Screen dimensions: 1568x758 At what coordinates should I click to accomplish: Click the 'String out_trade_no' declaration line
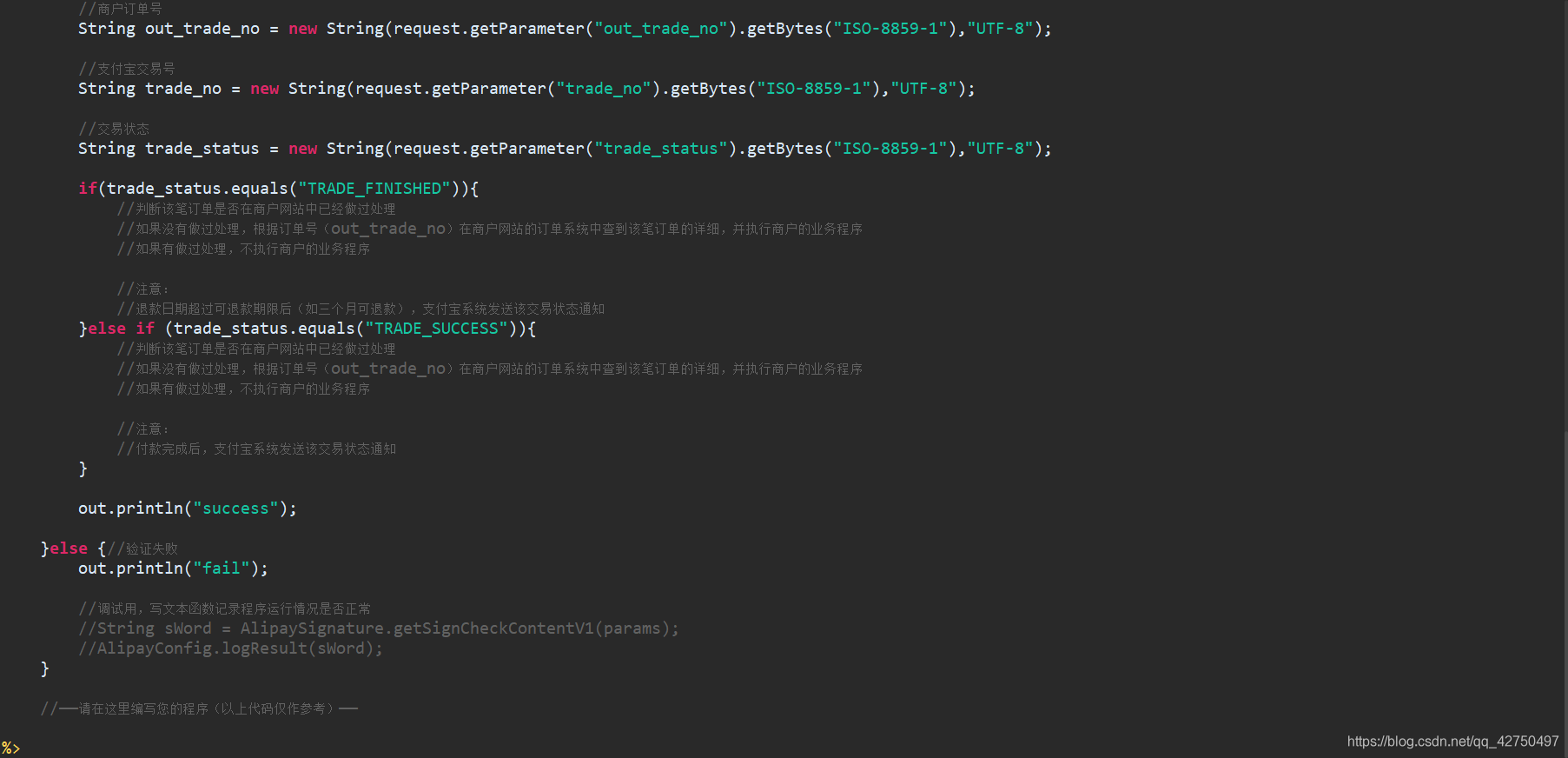pyautogui.click(x=565, y=29)
